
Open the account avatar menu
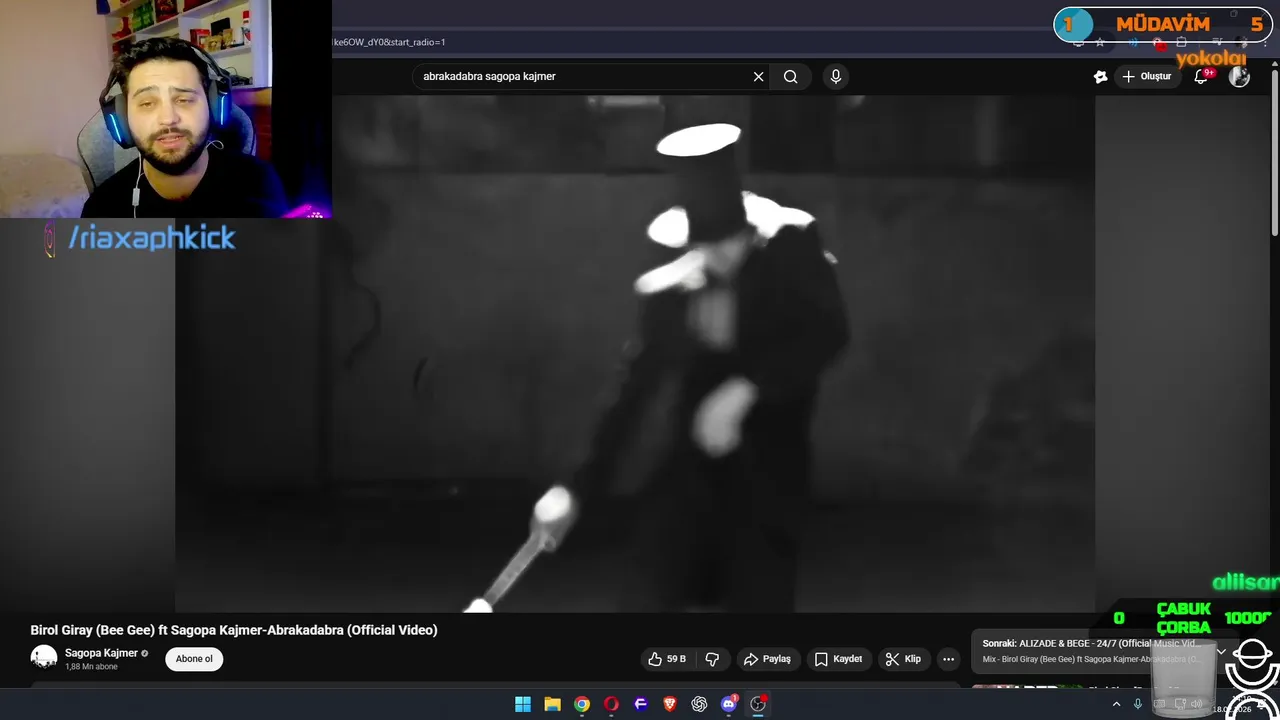[x=1239, y=76]
